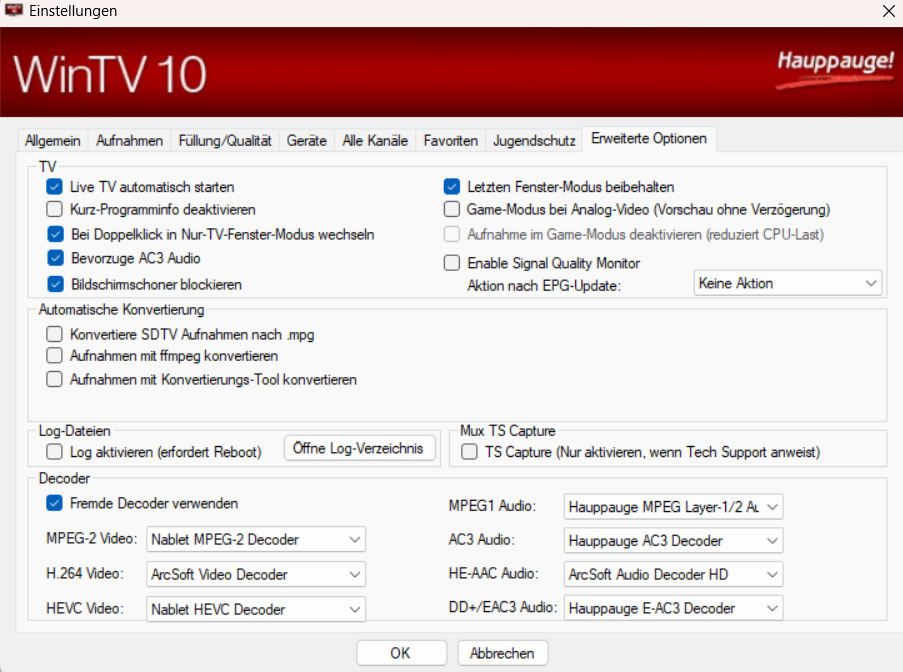
Task: Click the MPEG-2 Video label
Action: click(x=92, y=538)
